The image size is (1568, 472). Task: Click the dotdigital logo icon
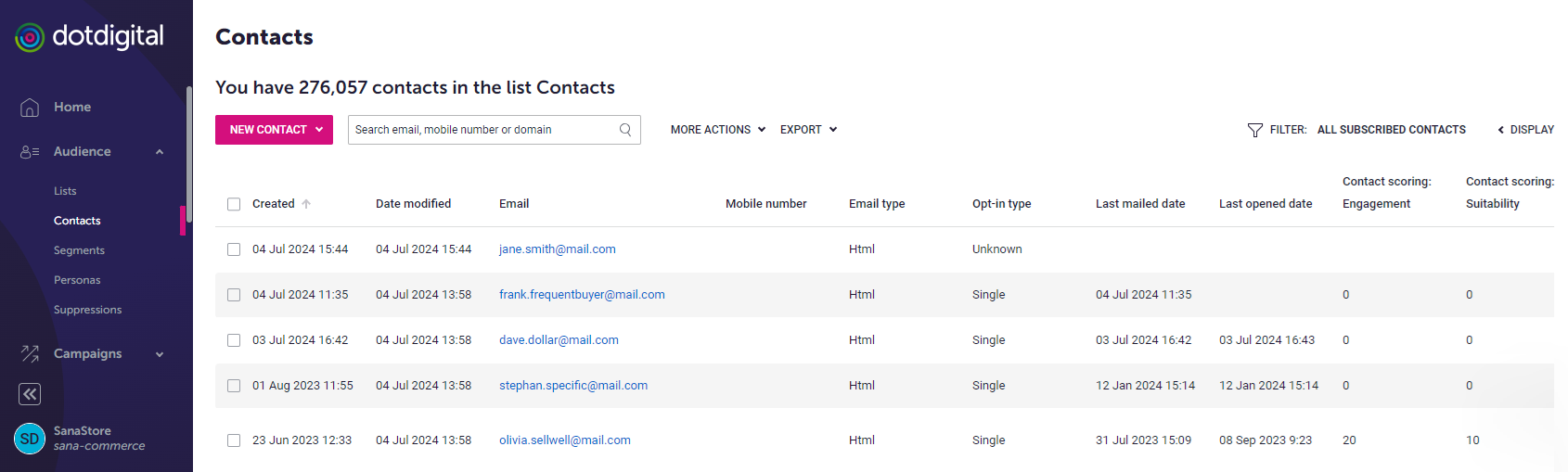pos(30,37)
